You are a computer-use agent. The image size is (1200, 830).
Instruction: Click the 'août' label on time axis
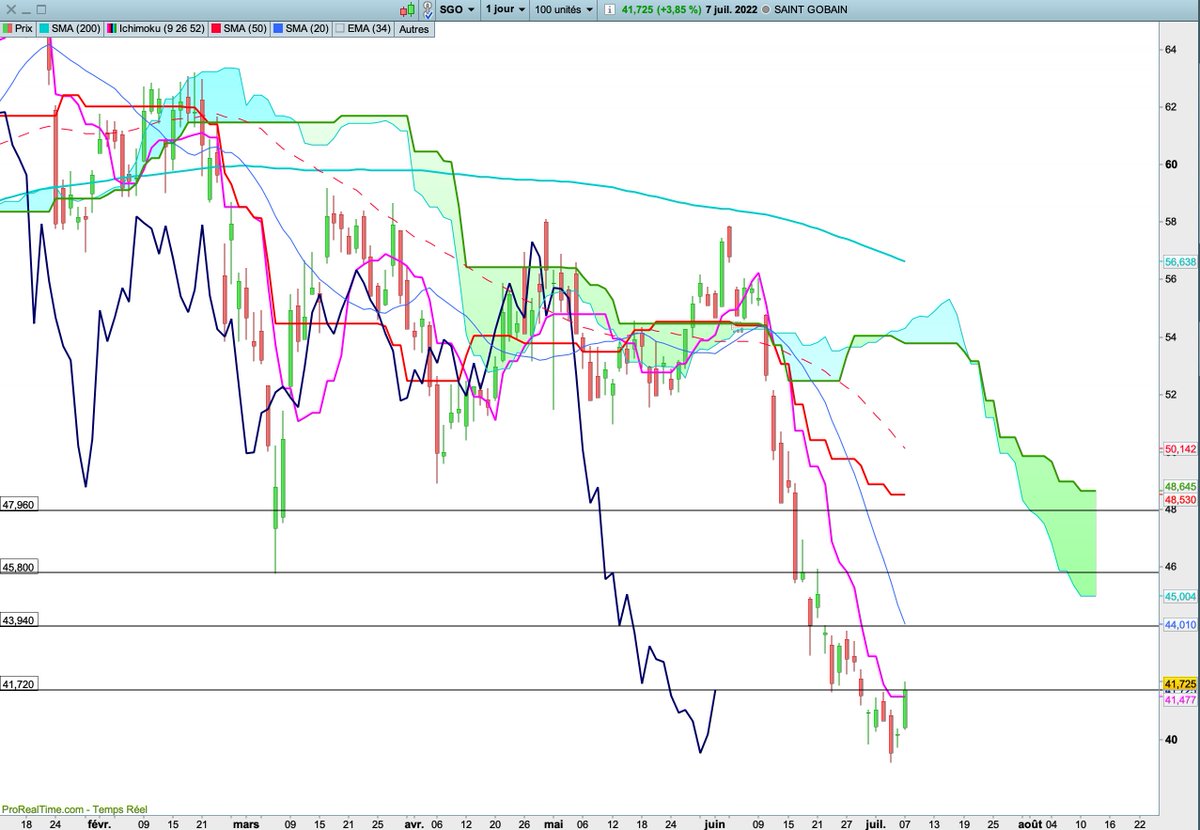pyautogui.click(x=1030, y=823)
